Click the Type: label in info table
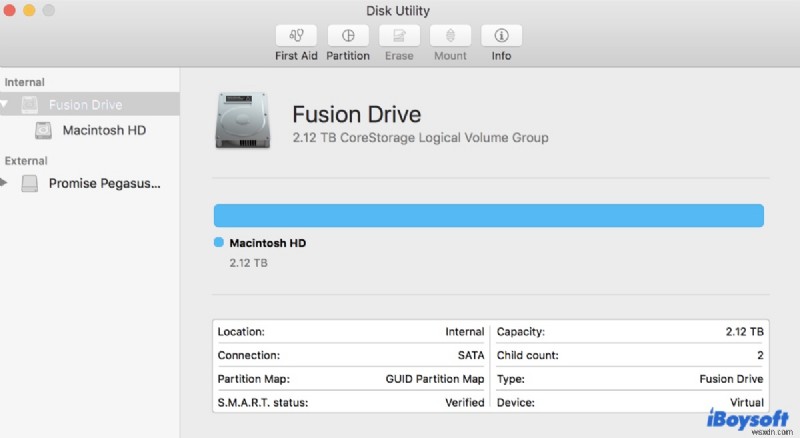 511,379
